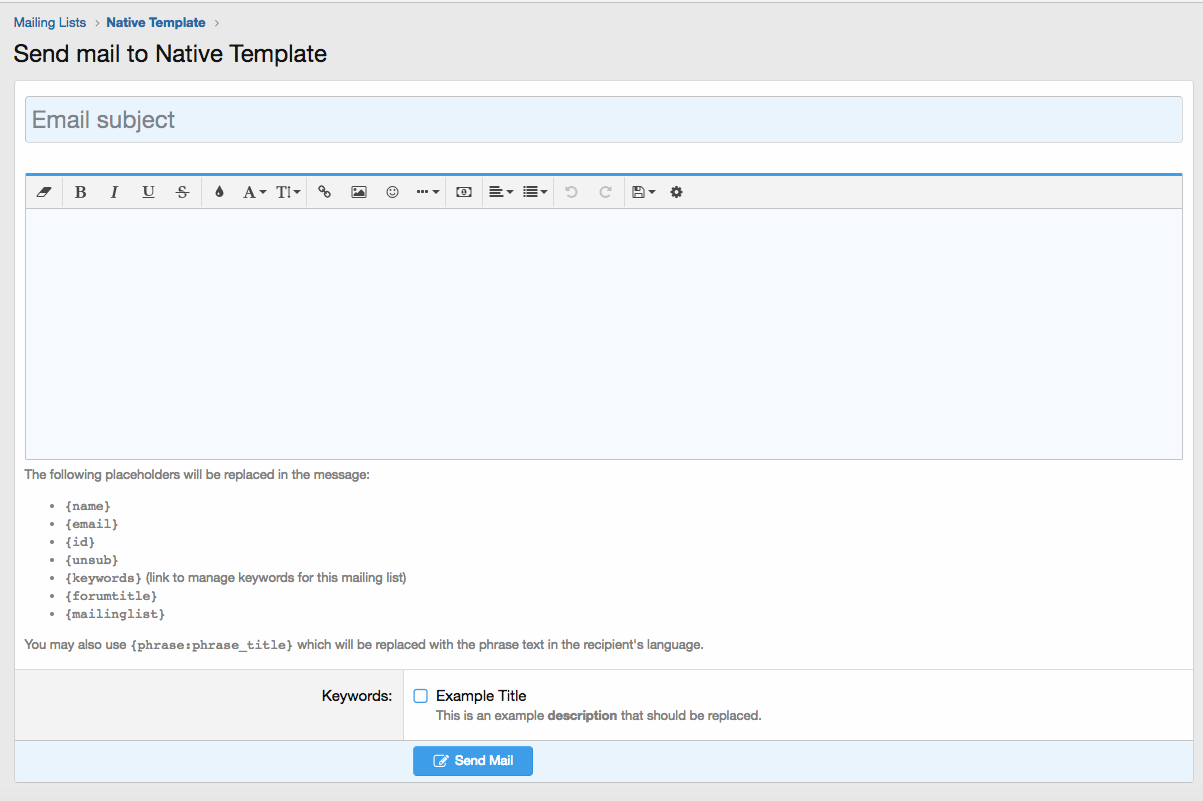This screenshot has width=1203, height=801.
Task: Insert a link with chain icon
Action: (x=325, y=192)
